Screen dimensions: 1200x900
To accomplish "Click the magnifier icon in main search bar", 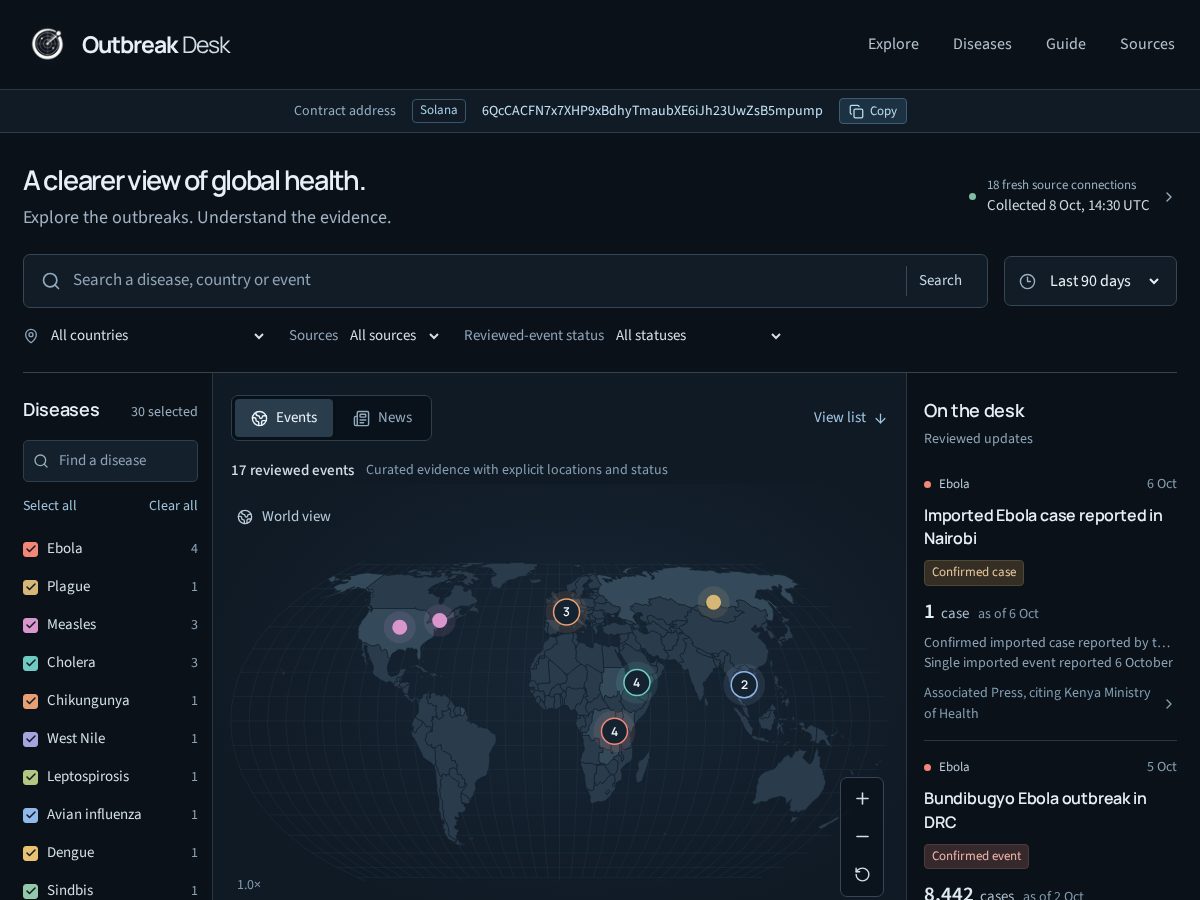I will click(x=51, y=281).
